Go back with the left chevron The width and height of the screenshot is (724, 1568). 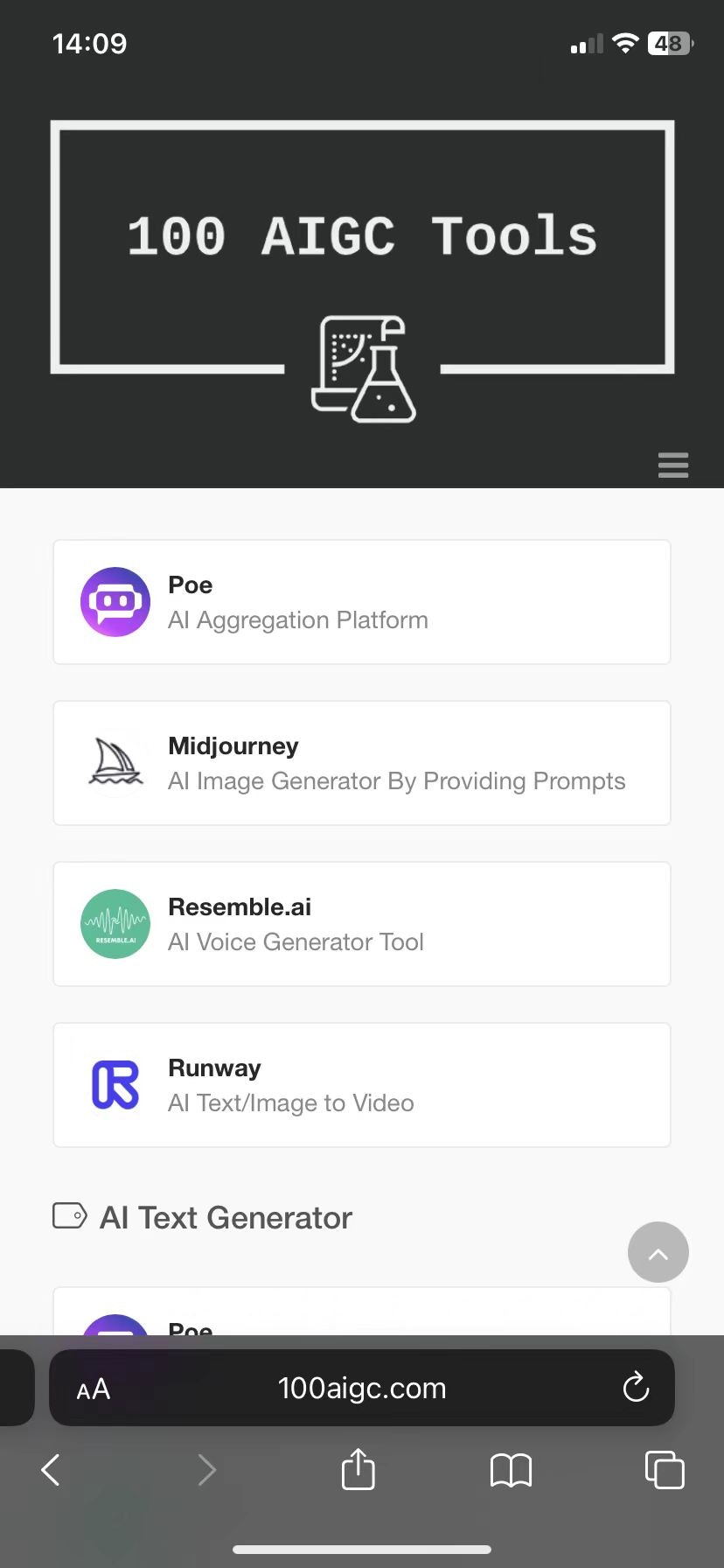tap(51, 1470)
